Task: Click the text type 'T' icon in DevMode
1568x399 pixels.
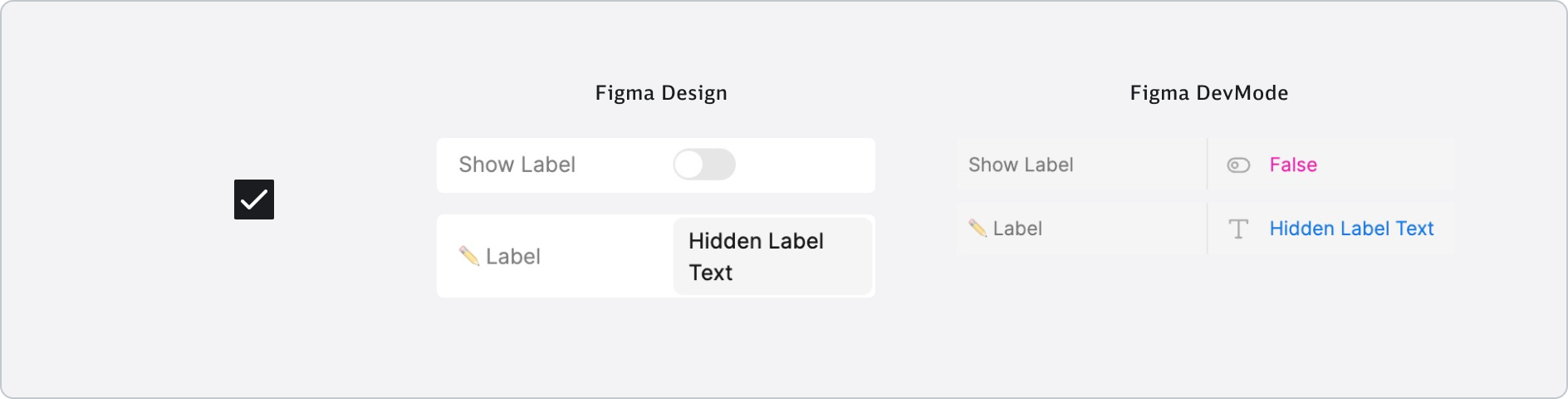Action: tap(1238, 229)
